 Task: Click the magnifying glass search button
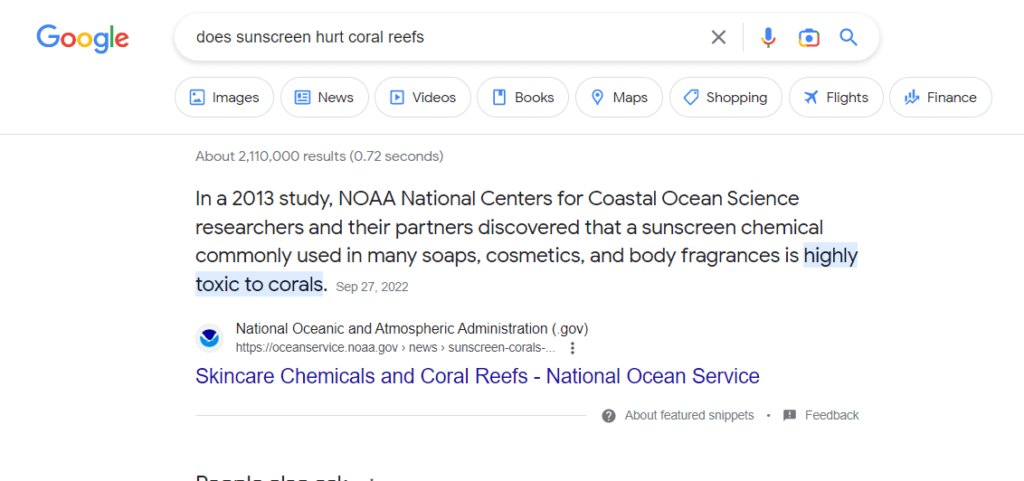click(848, 37)
